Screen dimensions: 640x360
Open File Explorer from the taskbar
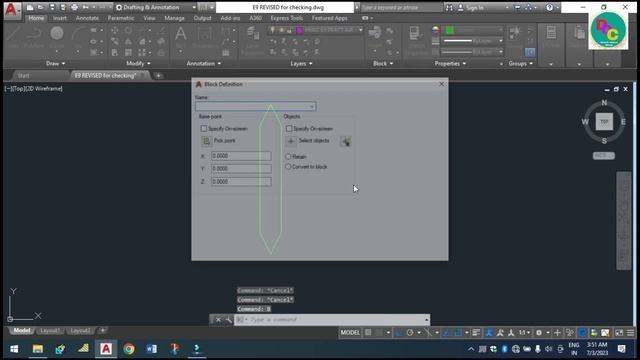point(38,349)
